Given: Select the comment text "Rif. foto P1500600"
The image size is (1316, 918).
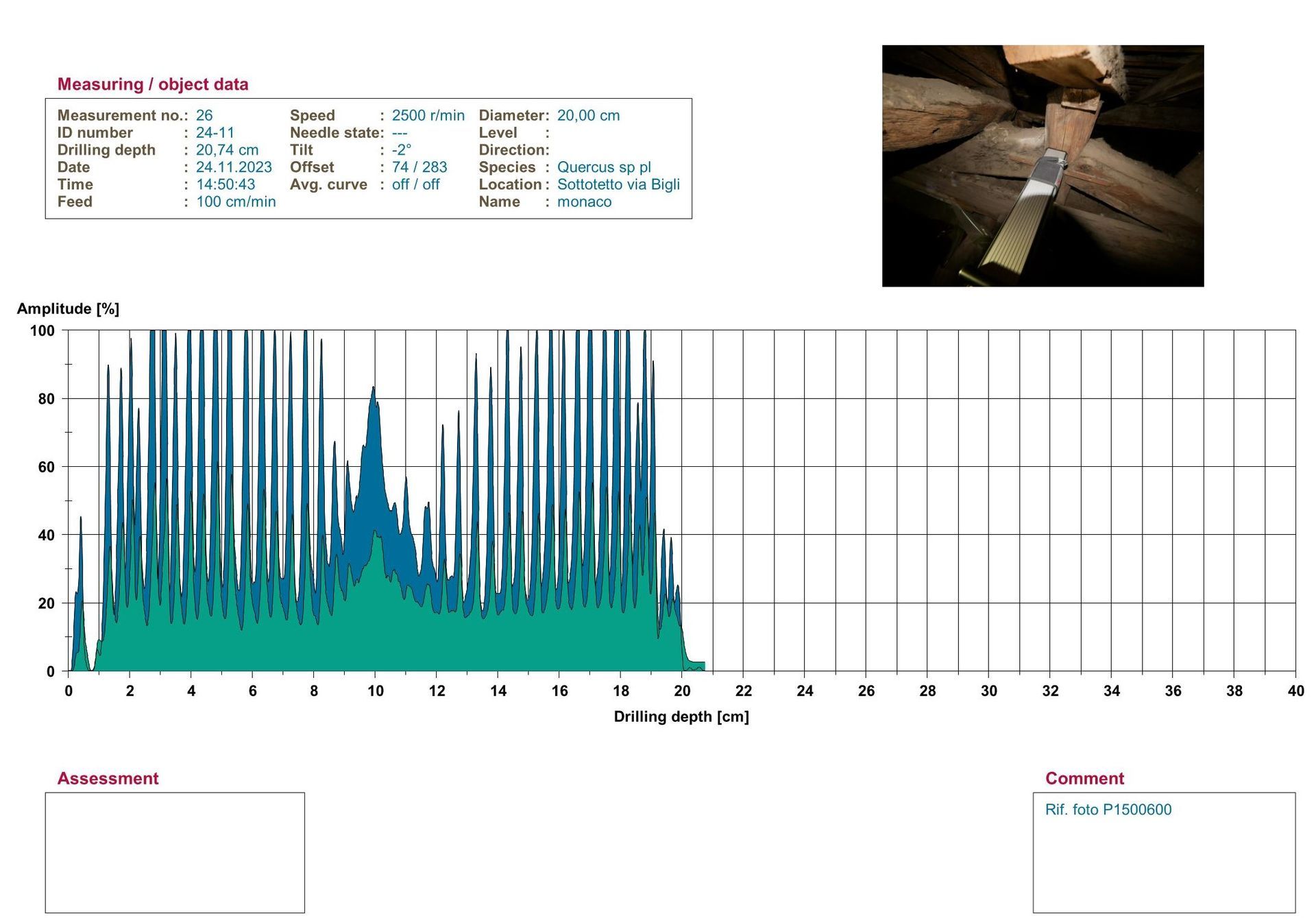Looking at the screenshot, I should point(1108,810).
